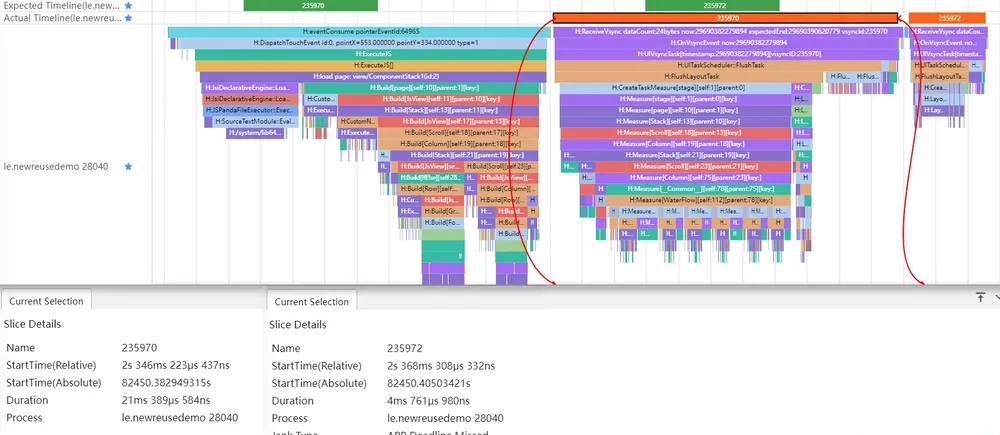Collapse the details panel with chevron
The width and height of the screenshot is (1000, 435).
pos(996,297)
